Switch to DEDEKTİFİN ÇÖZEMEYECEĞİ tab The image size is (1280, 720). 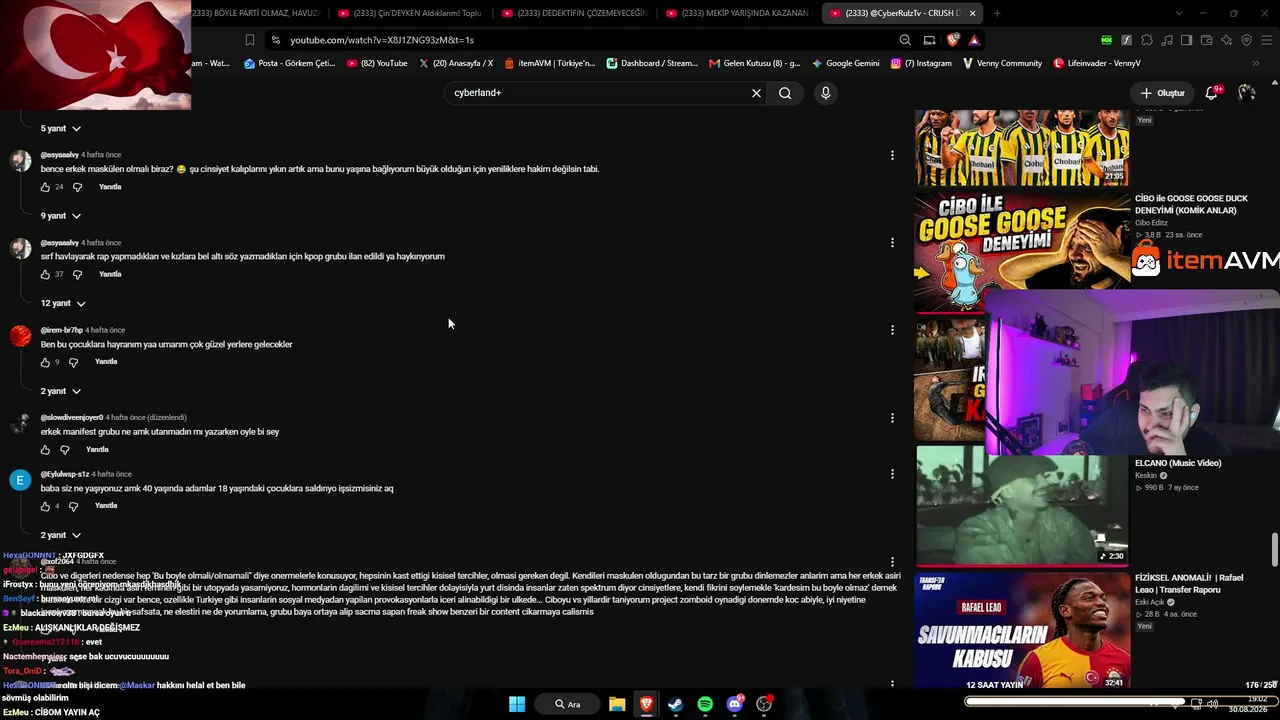point(574,13)
